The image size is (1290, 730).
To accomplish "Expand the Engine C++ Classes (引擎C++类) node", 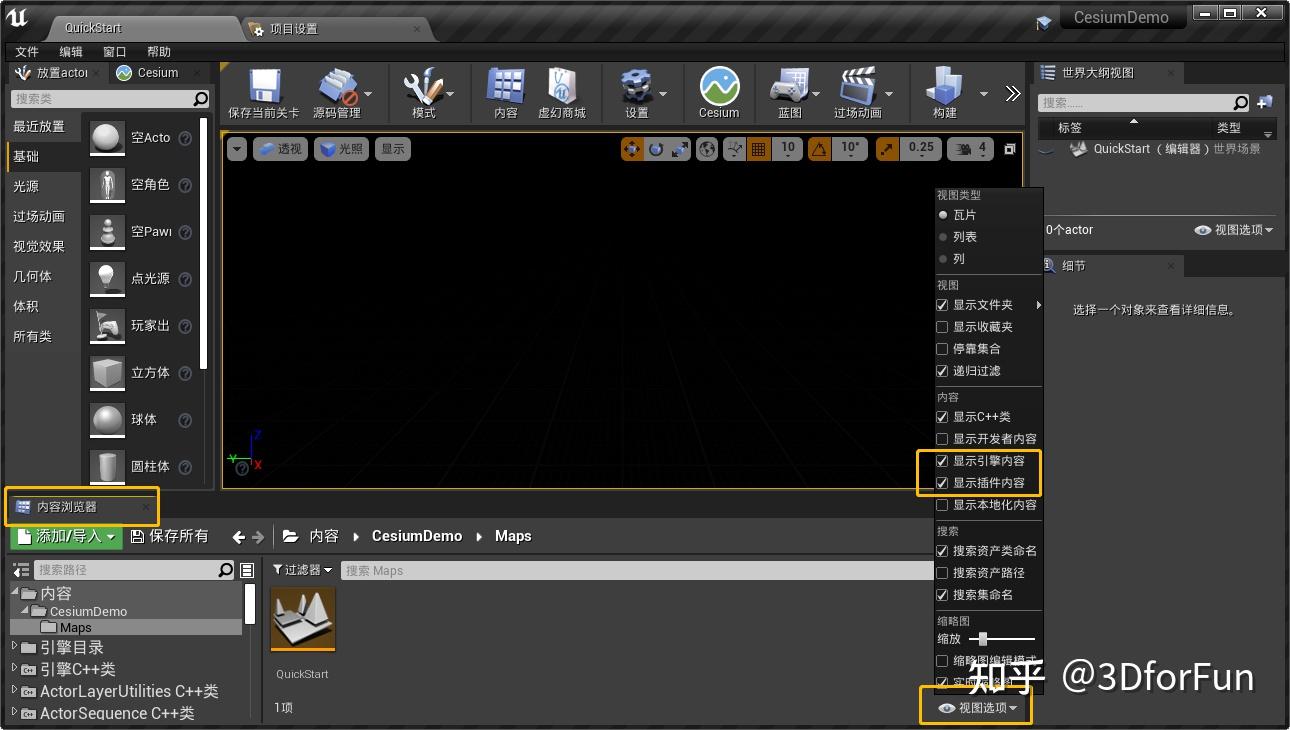I will 15,669.
